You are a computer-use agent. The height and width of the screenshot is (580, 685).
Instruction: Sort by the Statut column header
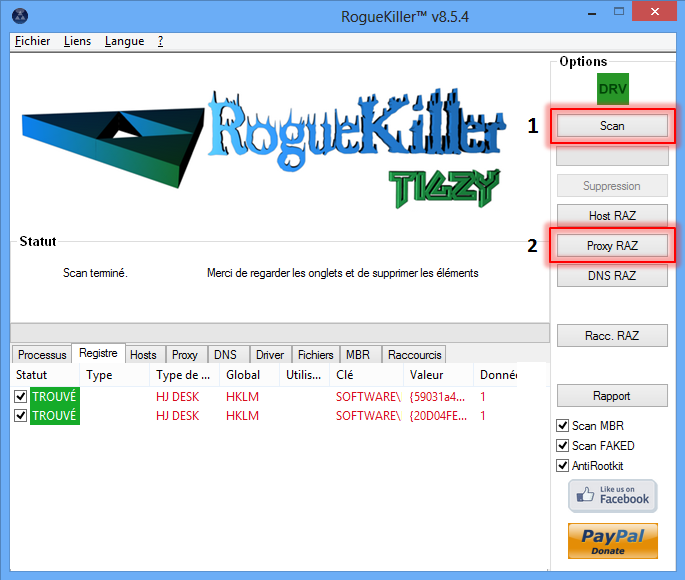pyautogui.click(x=45, y=375)
